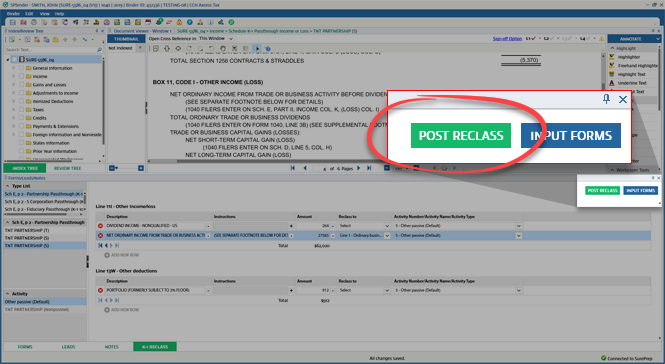Screen dimensions: 665x364
Task: Click the info circle icon in the main toolbar
Action: (210, 22)
